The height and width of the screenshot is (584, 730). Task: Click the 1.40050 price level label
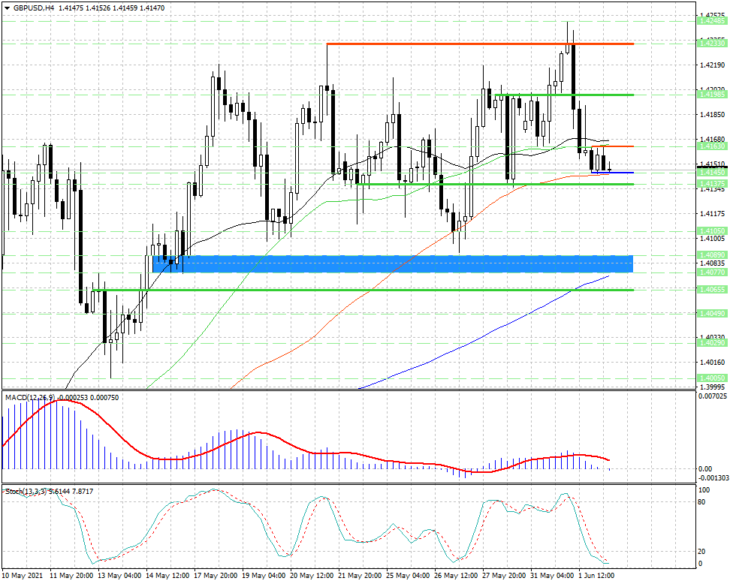(712, 378)
